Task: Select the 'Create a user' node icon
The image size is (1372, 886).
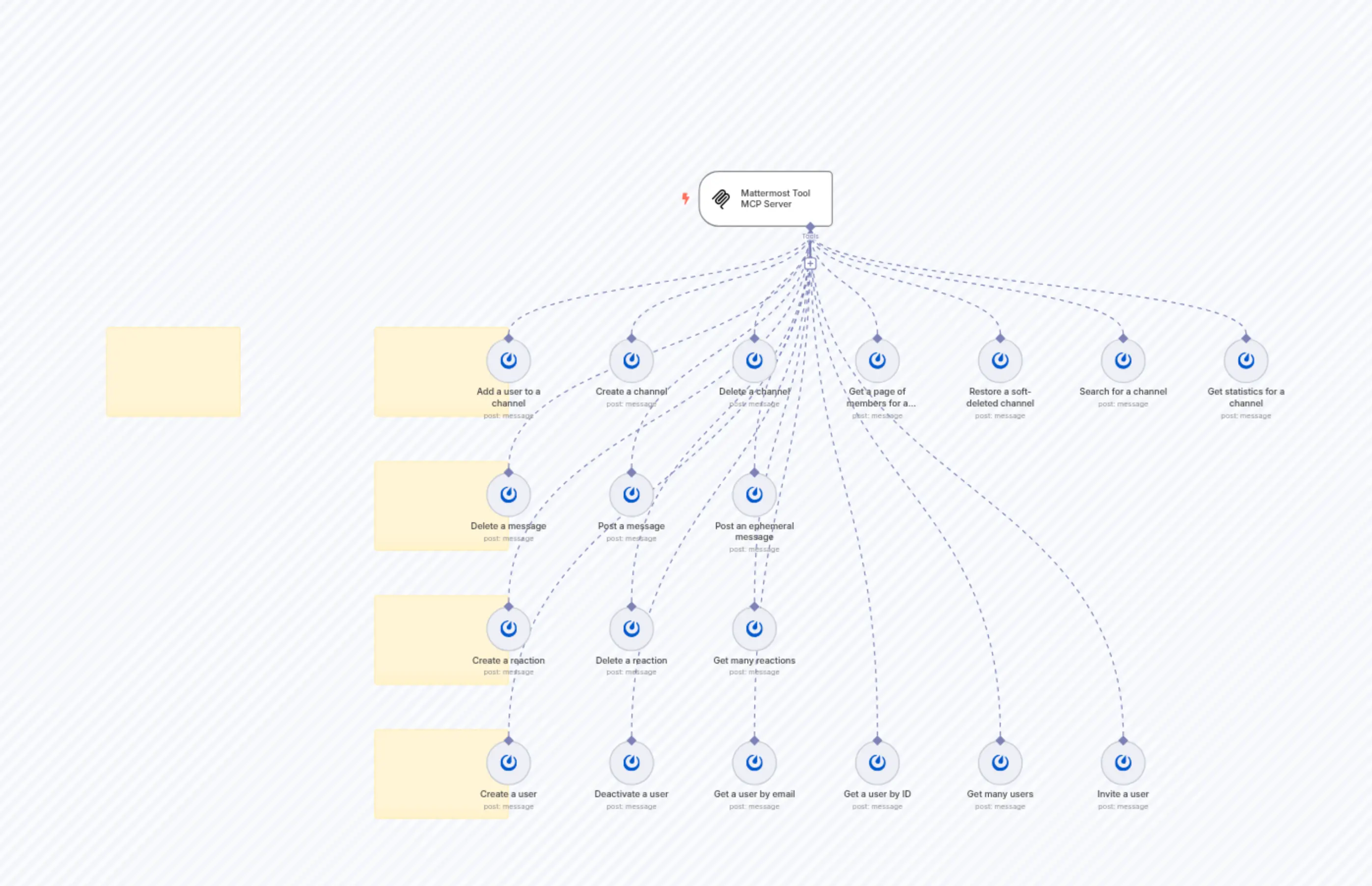Action: [509, 762]
